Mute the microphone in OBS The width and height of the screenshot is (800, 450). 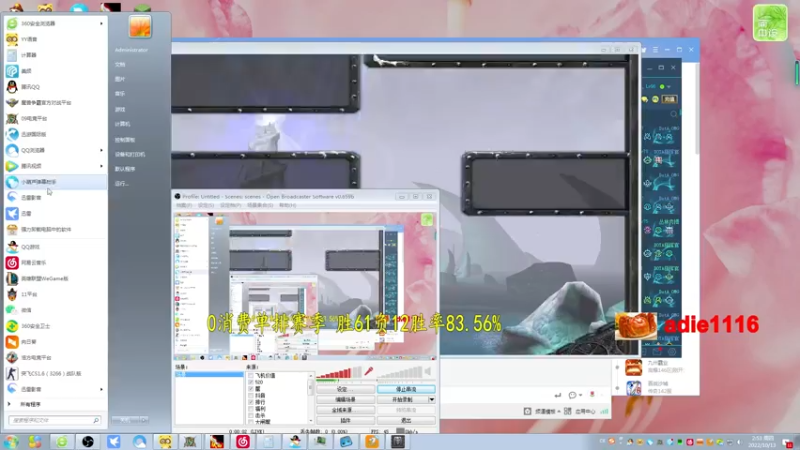pyautogui.click(x=369, y=371)
